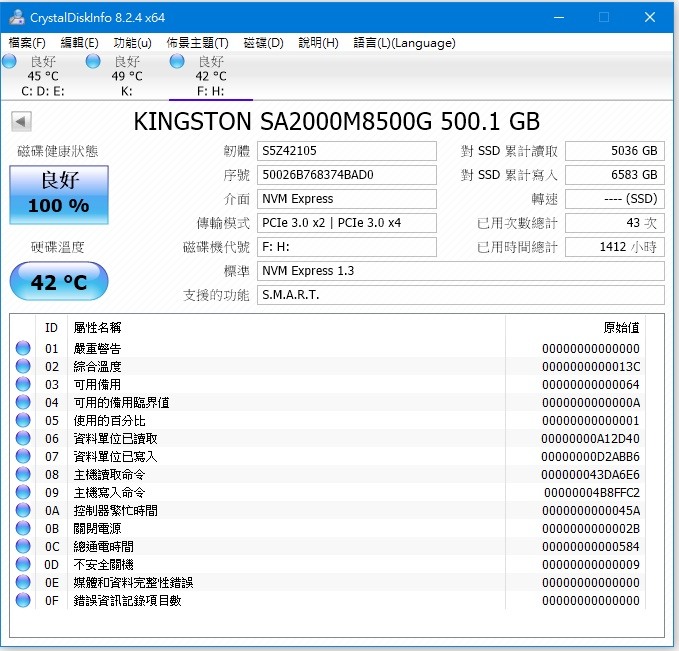This screenshot has height=651, width=679.
Task: Select raw value 00000004B8FFC2
Action: (592, 493)
